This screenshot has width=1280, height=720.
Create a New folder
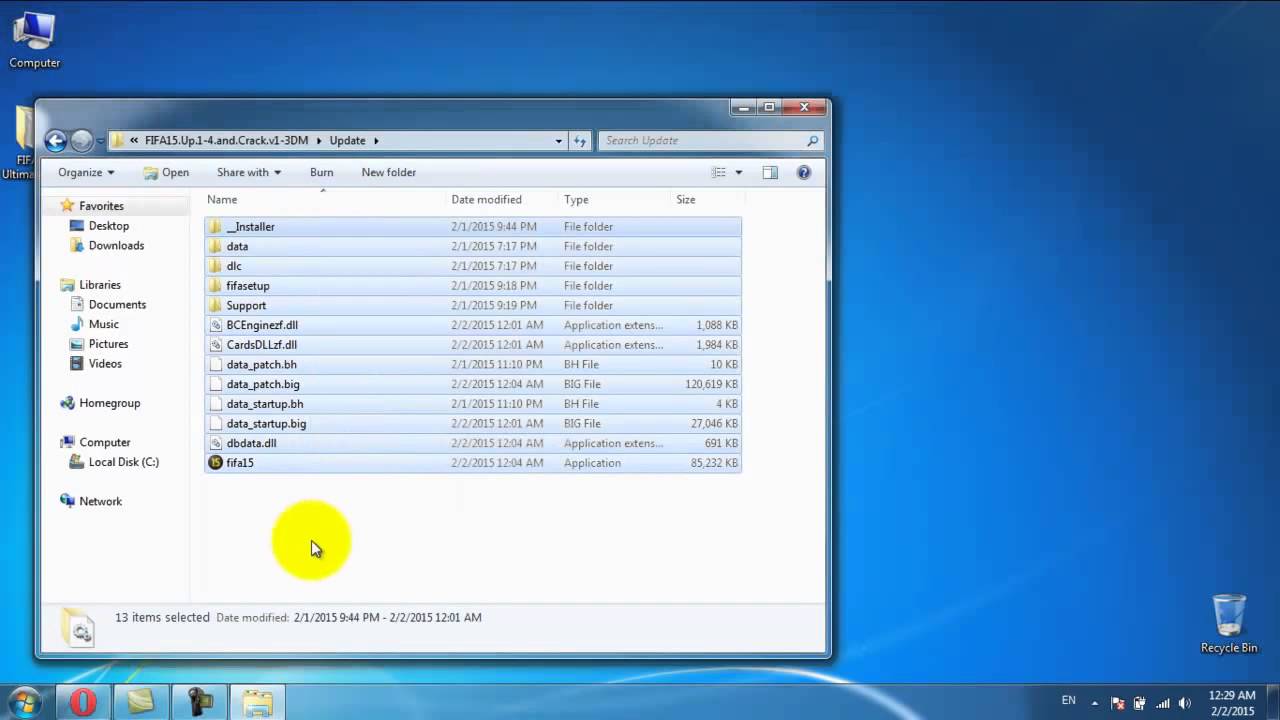tap(389, 172)
